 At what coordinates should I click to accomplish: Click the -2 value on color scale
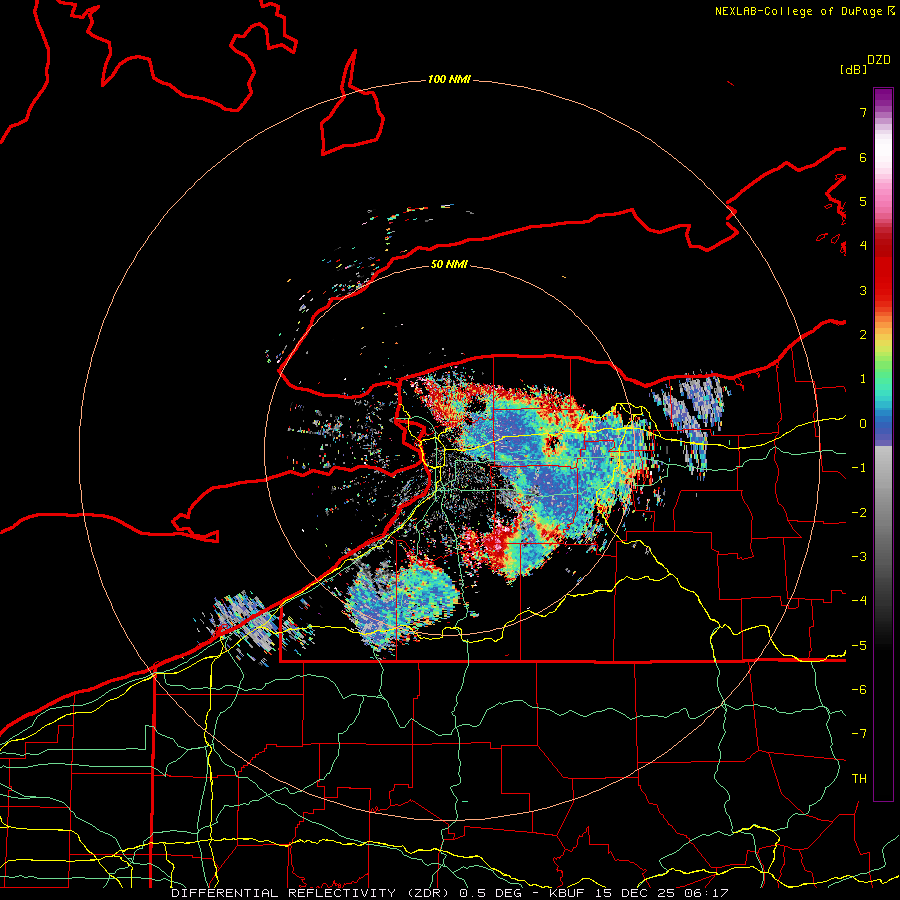pos(859,513)
